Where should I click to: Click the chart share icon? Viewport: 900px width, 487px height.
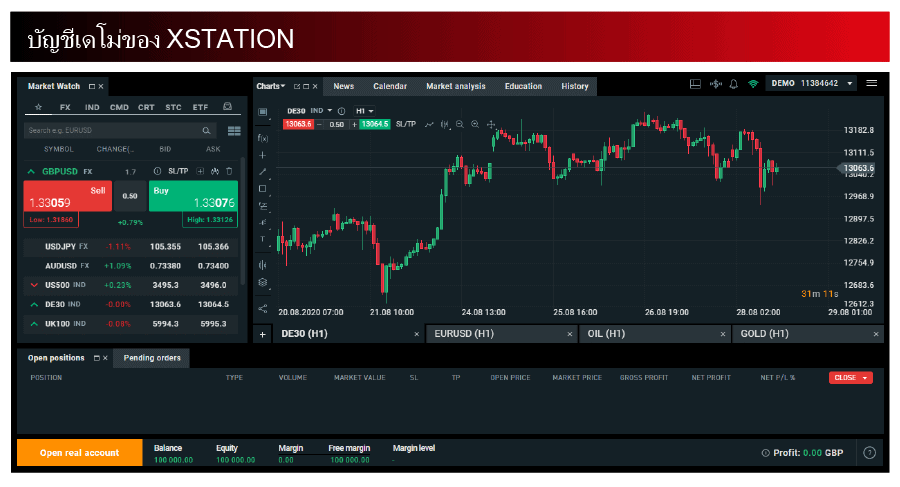263,308
